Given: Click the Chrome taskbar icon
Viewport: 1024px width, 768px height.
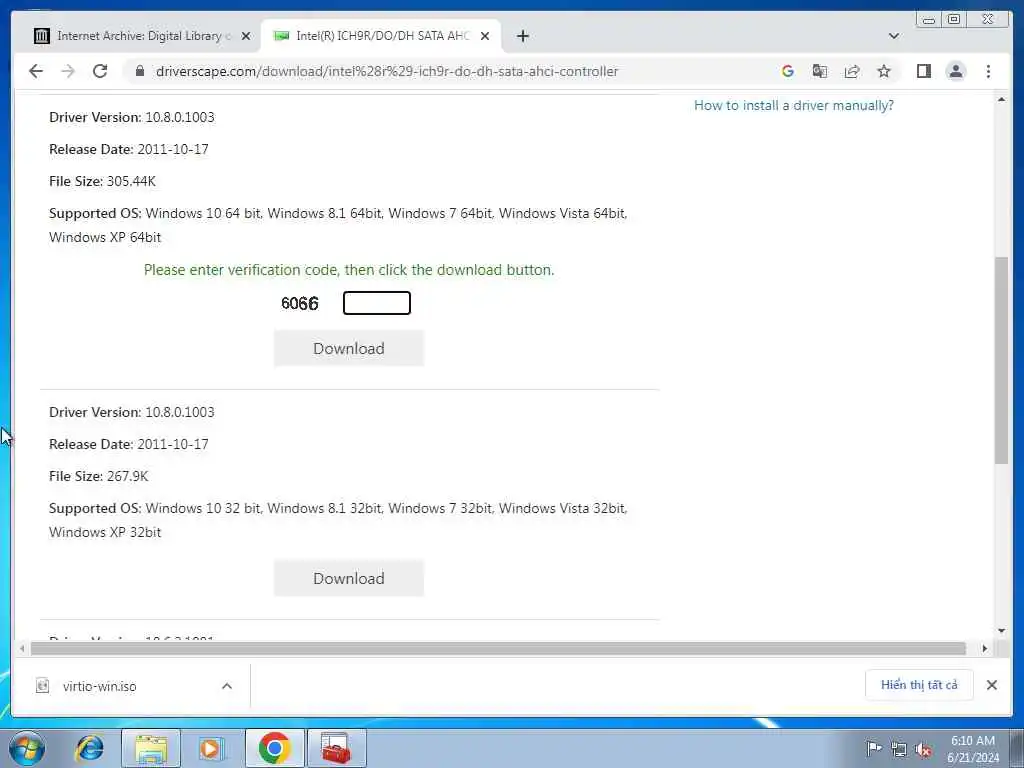Looking at the screenshot, I should [274, 748].
